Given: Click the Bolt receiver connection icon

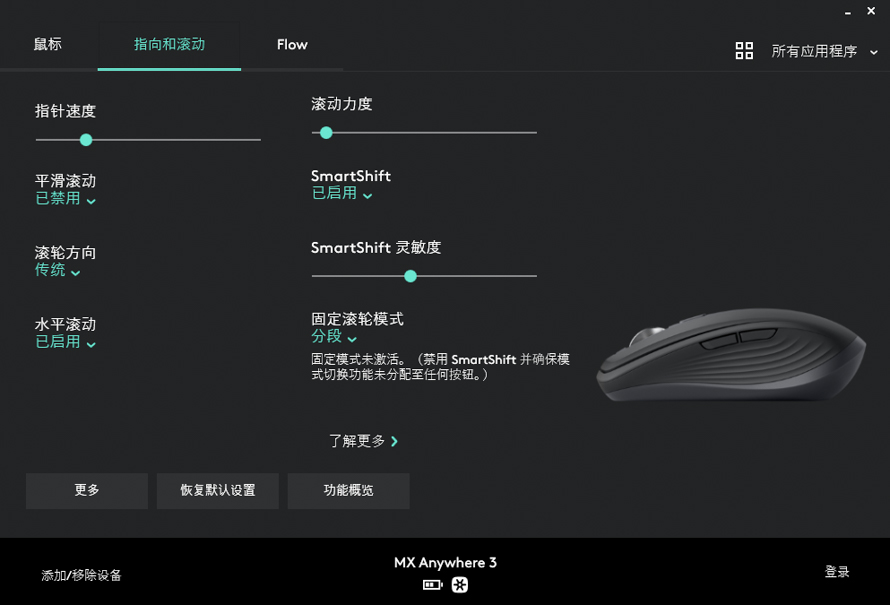Looking at the screenshot, I should [x=460, y=585].
